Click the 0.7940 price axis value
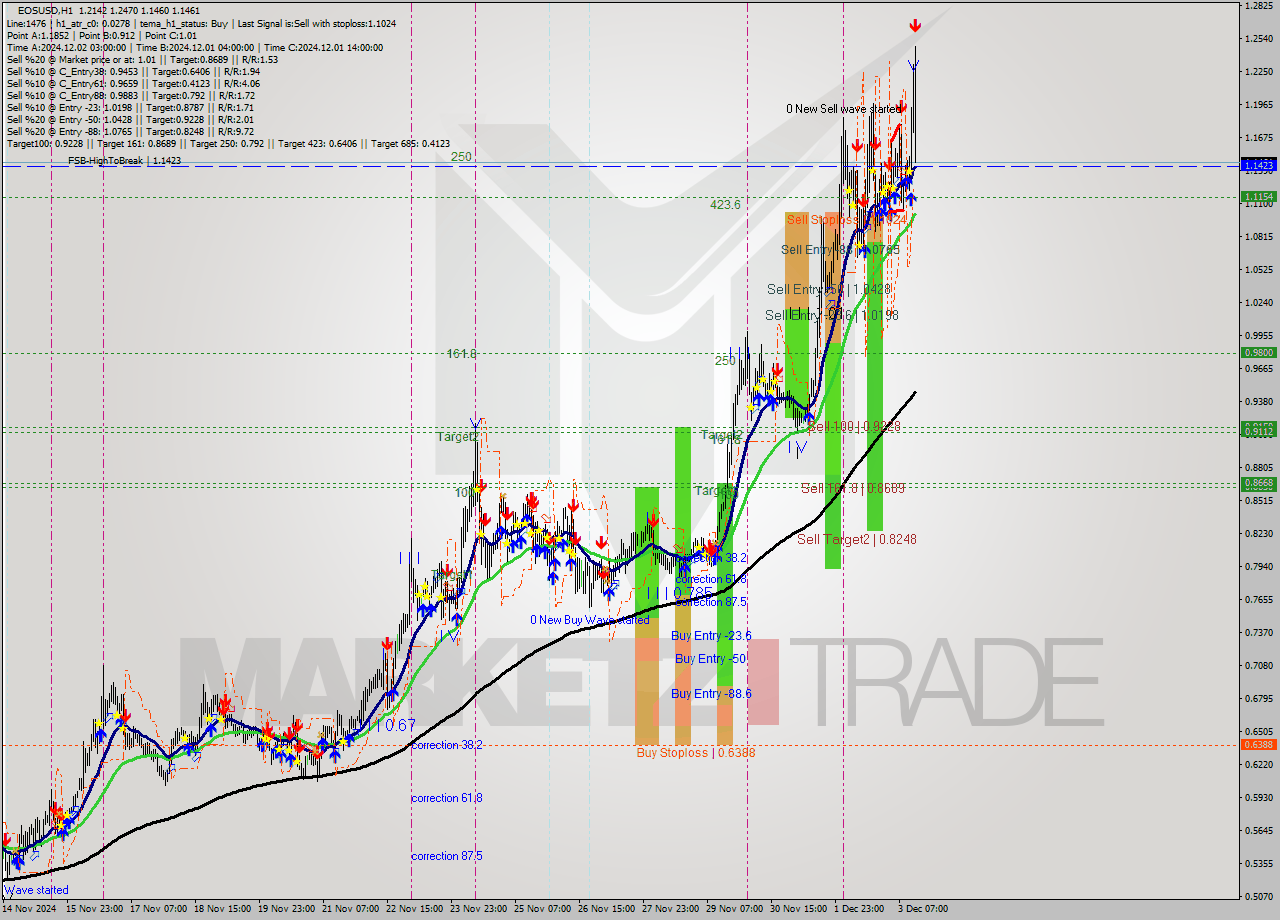The height and width of the screenshot is (920, 1280). tap(1258, 567)
